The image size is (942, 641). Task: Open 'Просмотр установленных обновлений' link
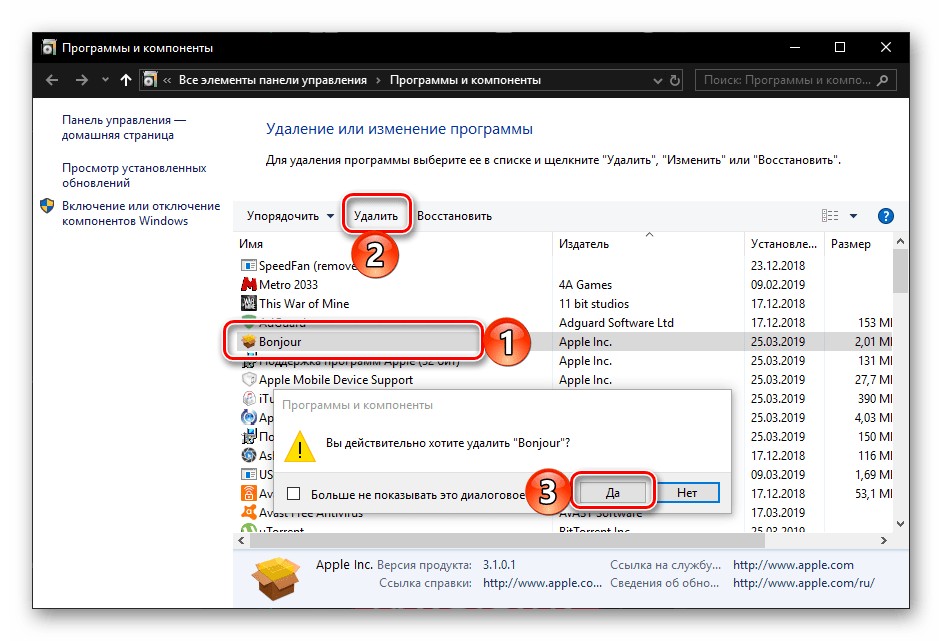coord(134,176)
